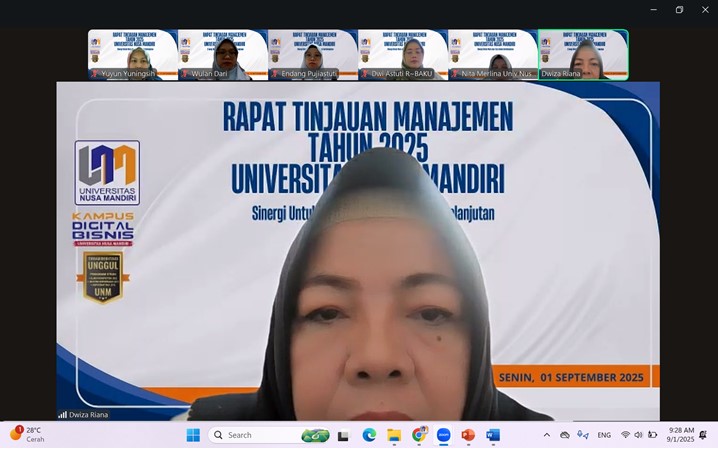
Task: Click the Dwiza Riana speaker name label
Action: pyautogui.click(x=88, y=415)
